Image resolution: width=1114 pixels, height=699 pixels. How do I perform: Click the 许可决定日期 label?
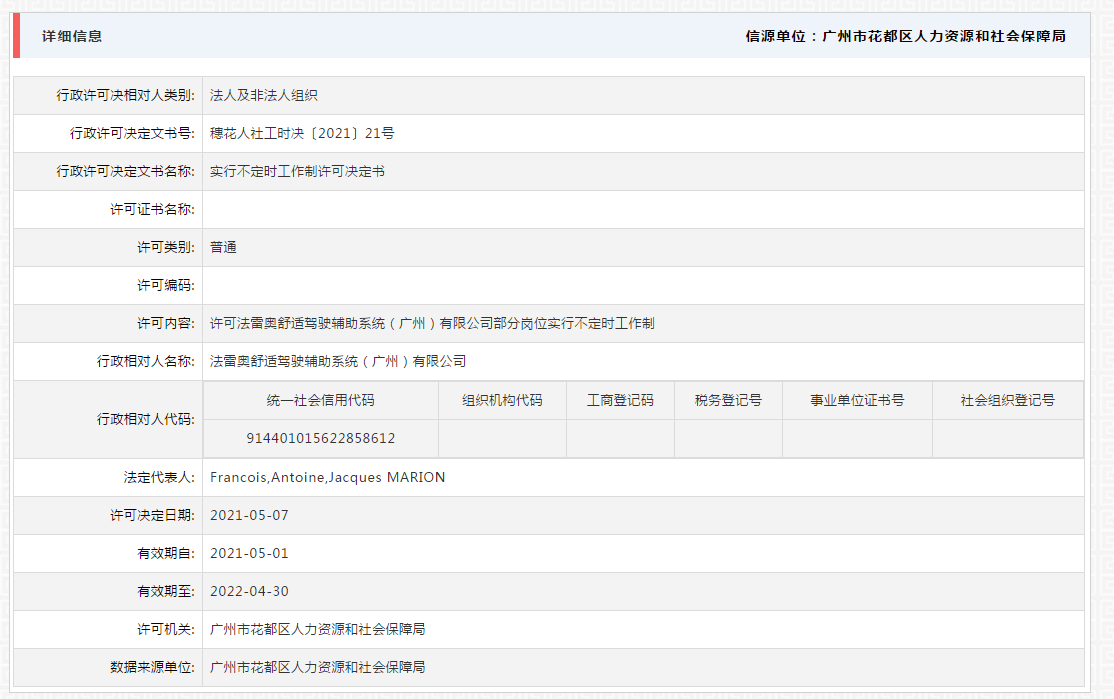[152, 515]
